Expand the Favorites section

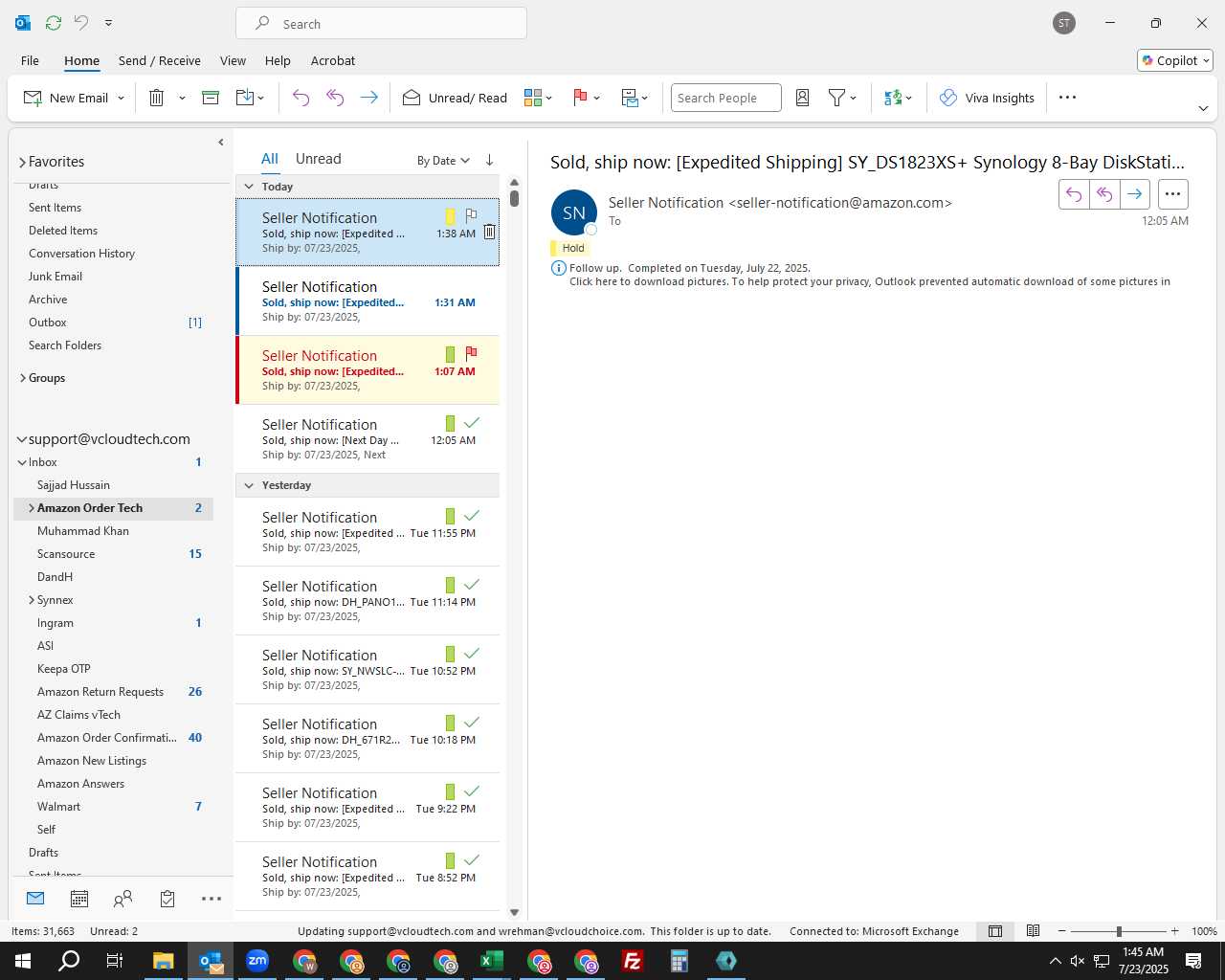(x=22, y=163)
